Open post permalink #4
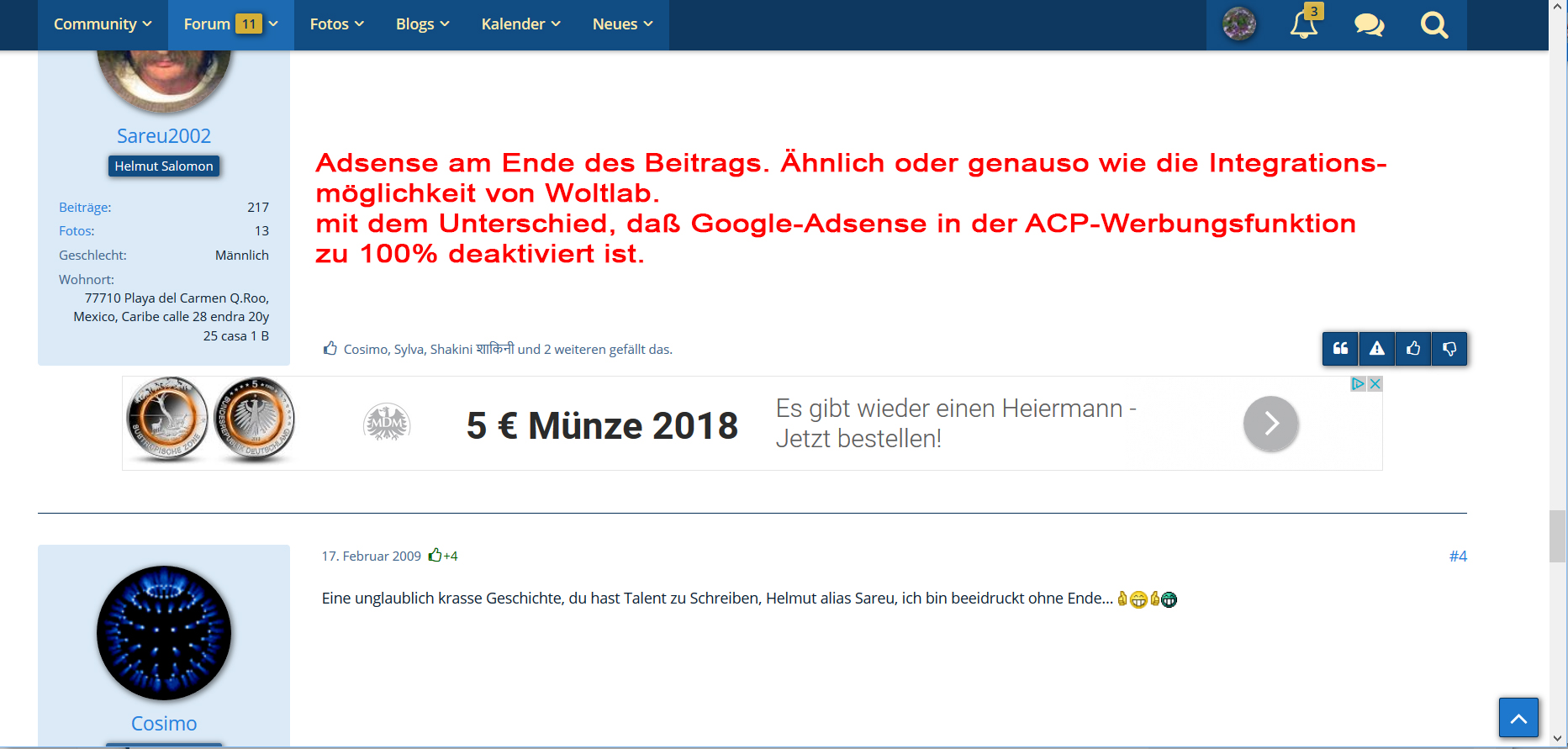 pyautogui.click(x=1458, y=556)
